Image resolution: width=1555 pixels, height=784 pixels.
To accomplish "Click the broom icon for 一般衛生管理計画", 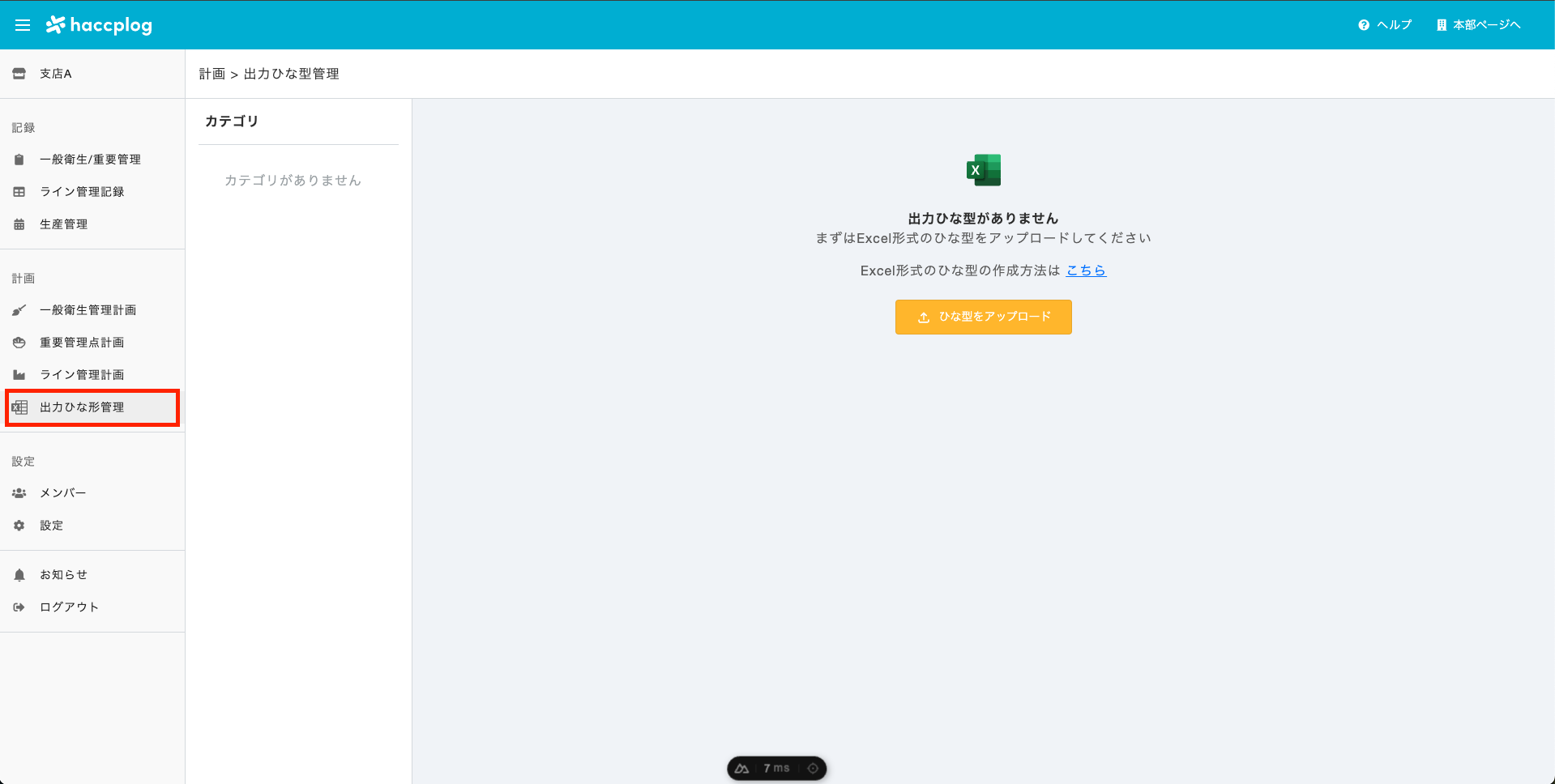I will (19, 310).
